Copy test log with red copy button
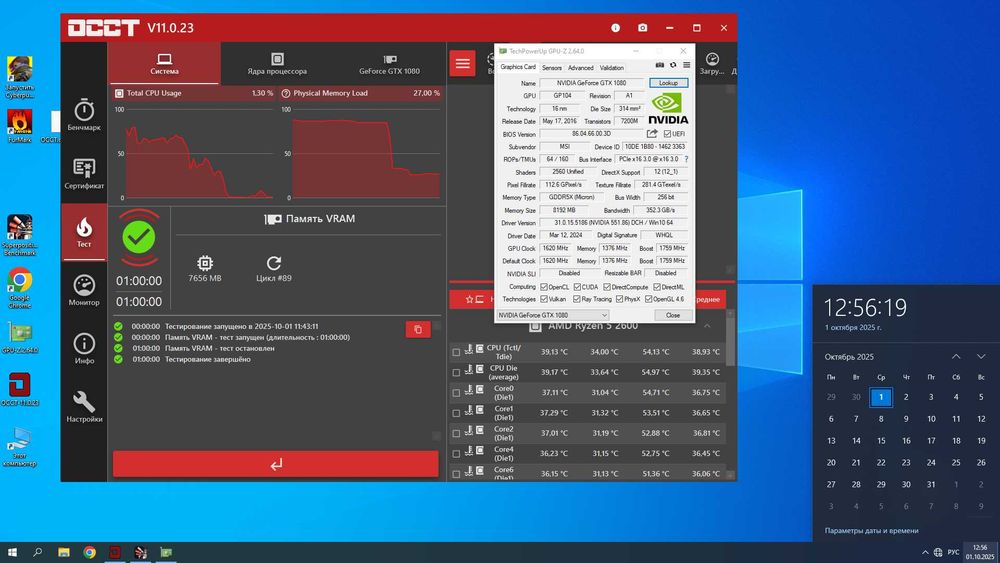The width and height of the screenshot is (1000, 563). [418, 330]
